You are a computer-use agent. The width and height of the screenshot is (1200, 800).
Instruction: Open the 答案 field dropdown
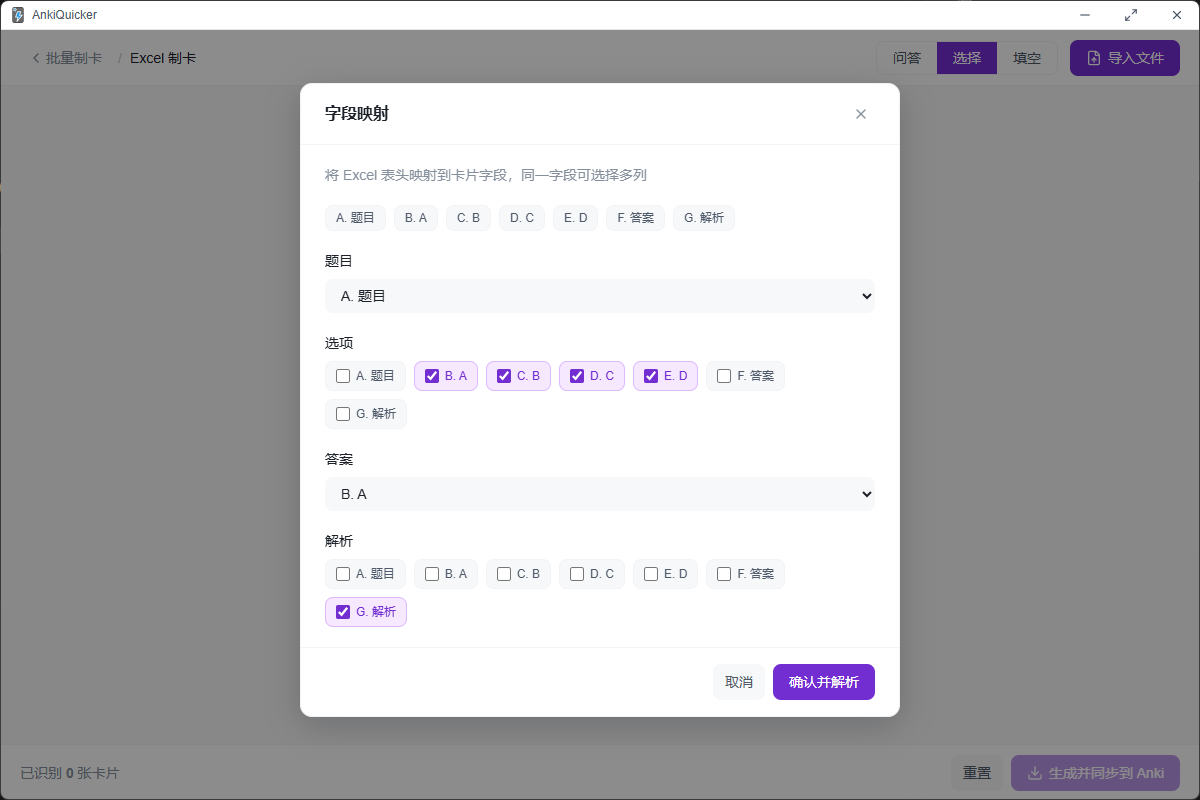(600, 494)
